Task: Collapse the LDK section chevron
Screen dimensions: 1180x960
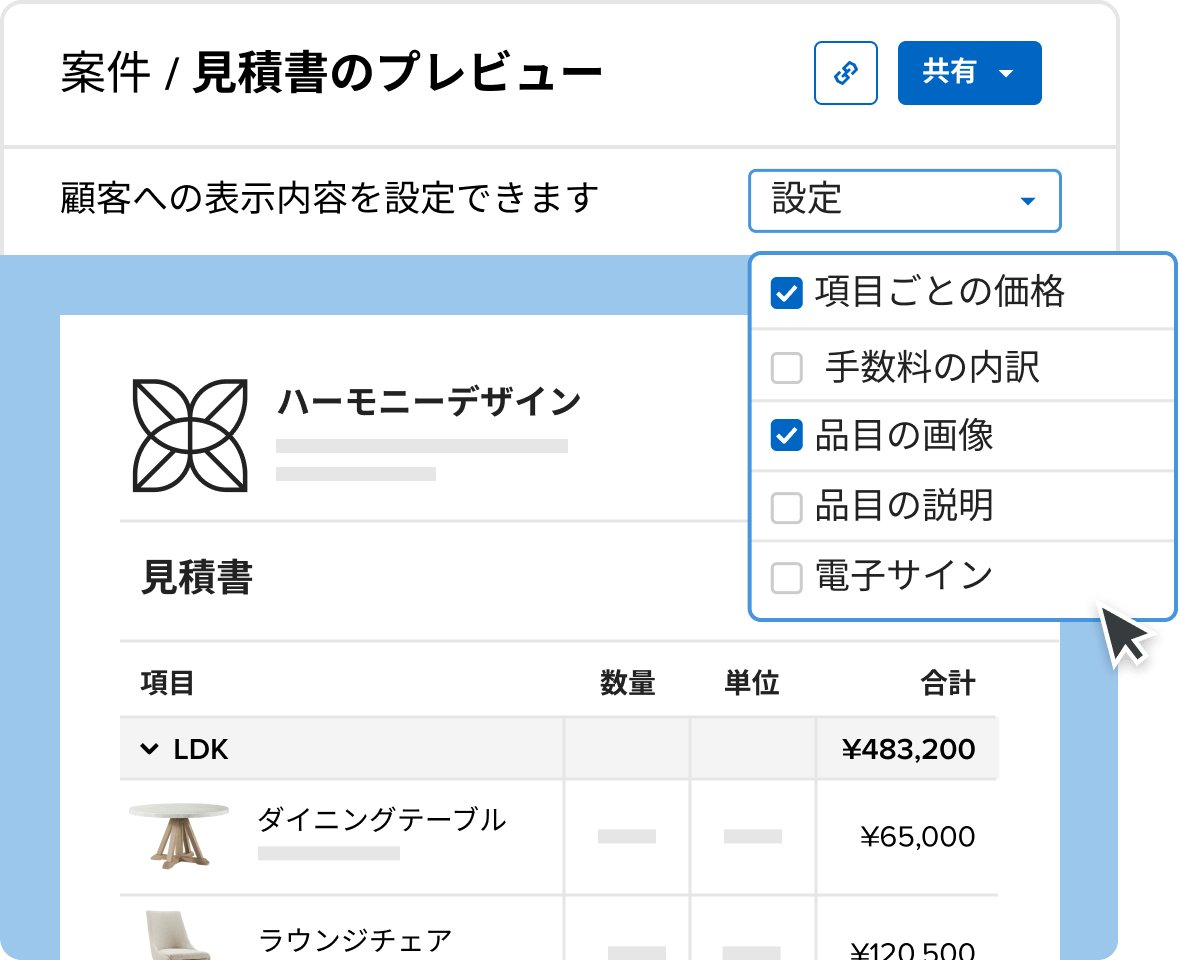Action: tap(149, 749)
